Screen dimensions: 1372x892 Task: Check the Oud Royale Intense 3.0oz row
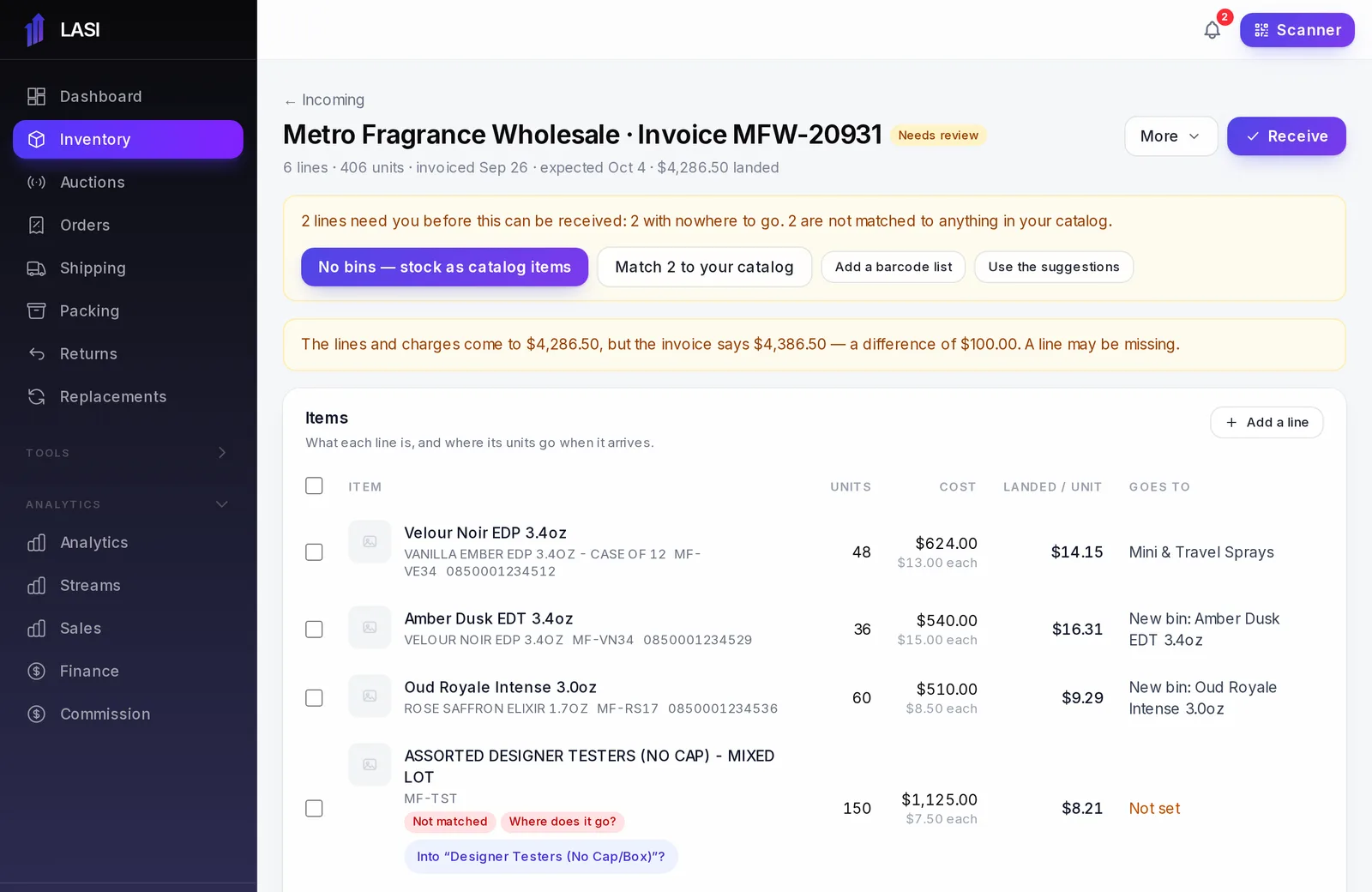click(314, 697)
